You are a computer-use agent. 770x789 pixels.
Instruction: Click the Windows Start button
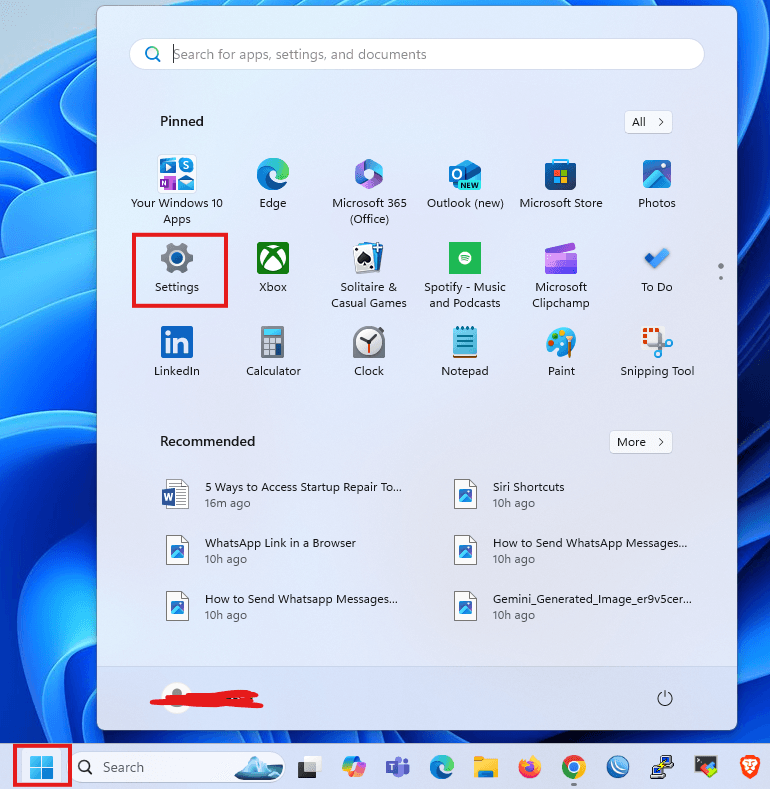click(42, 767)
